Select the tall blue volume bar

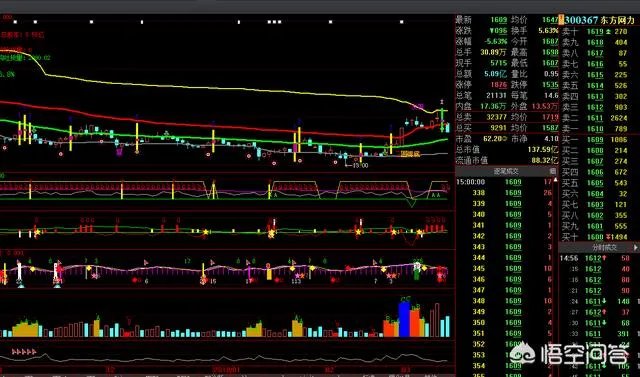pos(404,319)
